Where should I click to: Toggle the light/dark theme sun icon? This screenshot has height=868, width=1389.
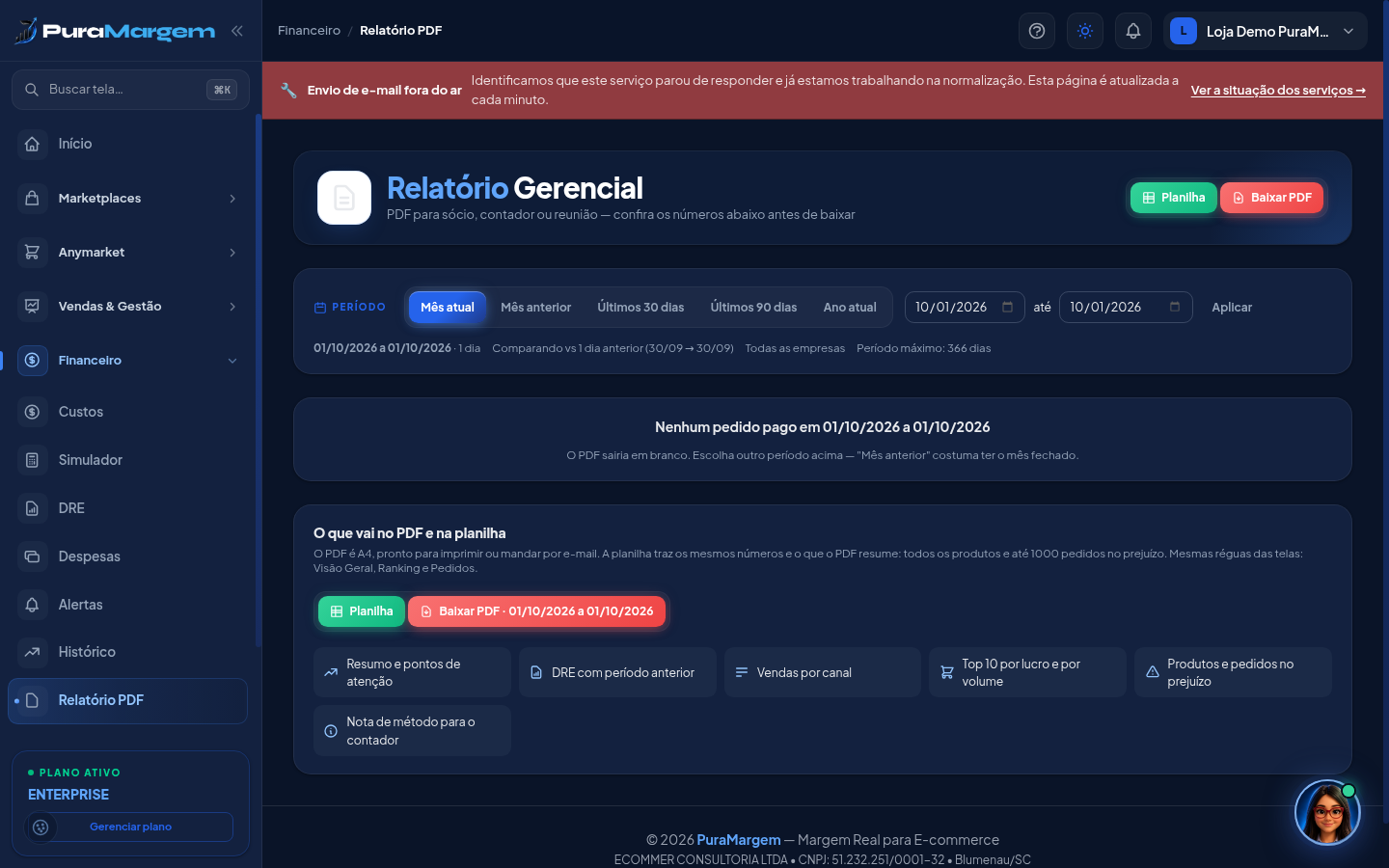(1085, 31)
